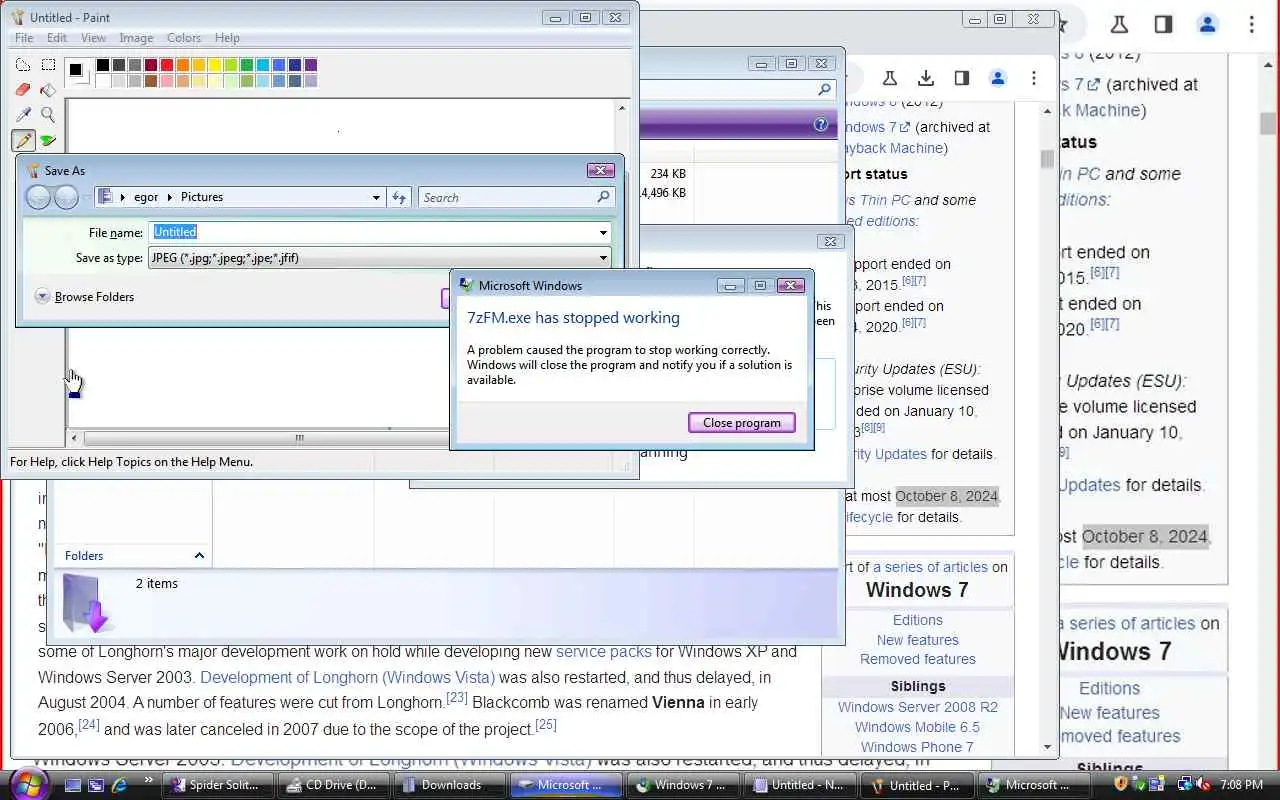The width and height of the screenshot is (1280, 800).
Task: Click Paint canvas vertical scroll up arrow
Action: click(x=622, y=108)
